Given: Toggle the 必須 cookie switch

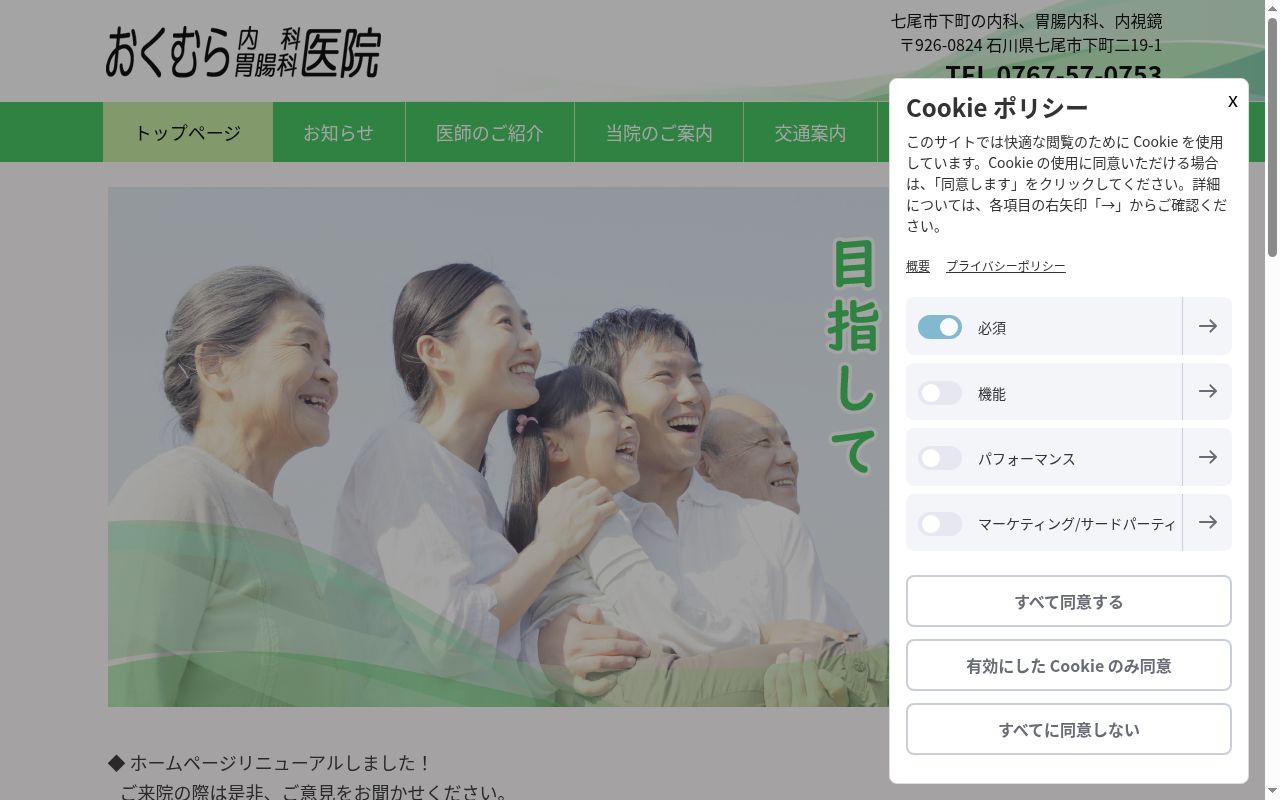Looking at the screenshot, I should (x=940, y=327).
